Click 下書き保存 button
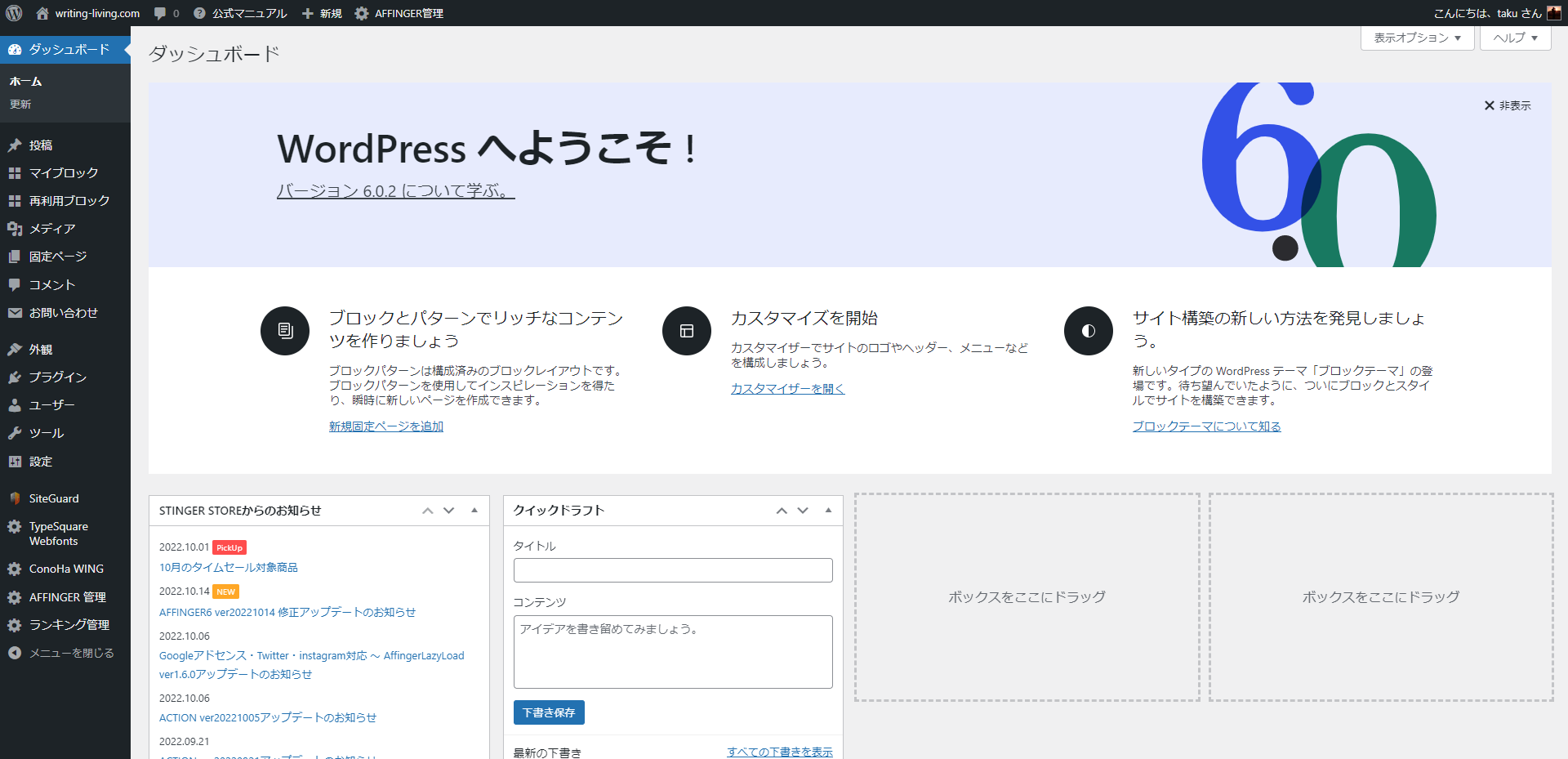1568x759 pixels. tap(549, 712)
